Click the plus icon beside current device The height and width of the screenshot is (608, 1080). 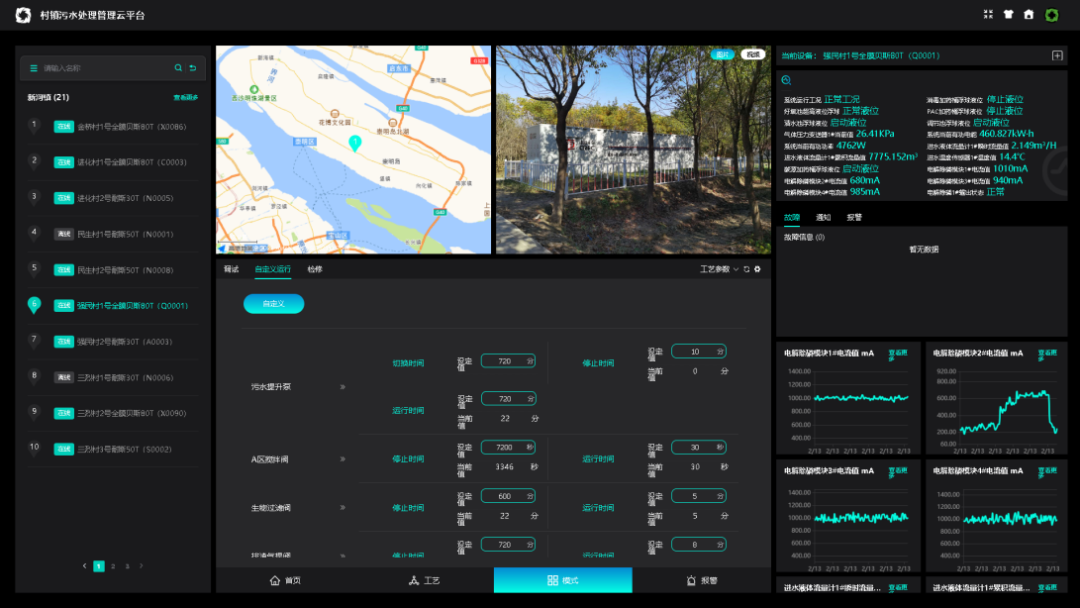point(1057,56)
